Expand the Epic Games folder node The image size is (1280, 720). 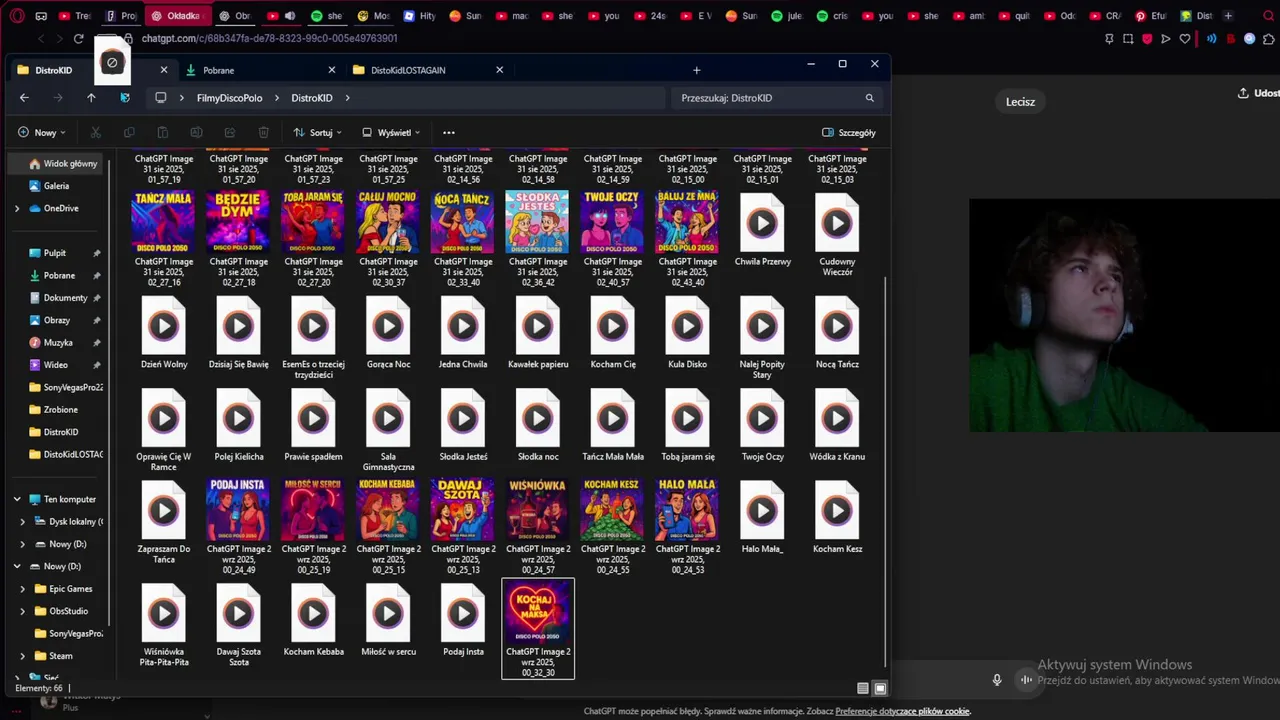pos(23,589)
